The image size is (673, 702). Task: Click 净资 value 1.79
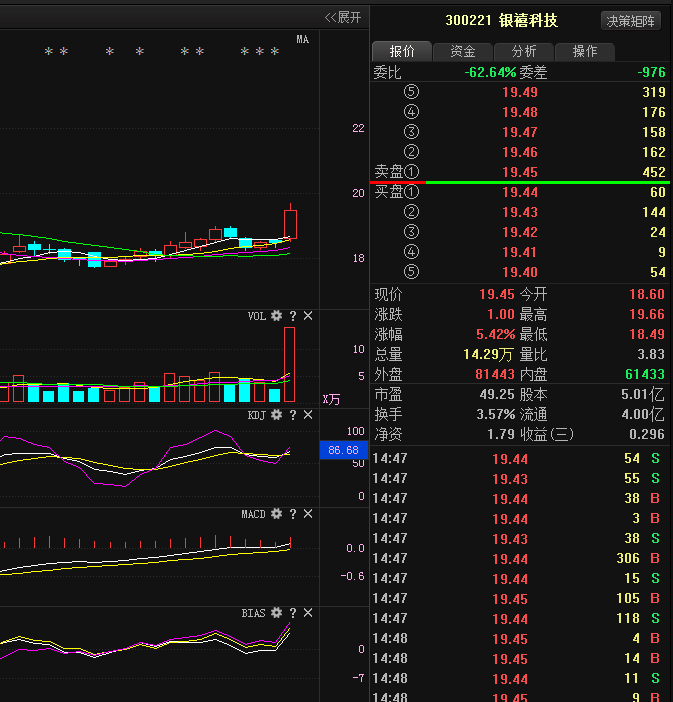coord(501,434)
